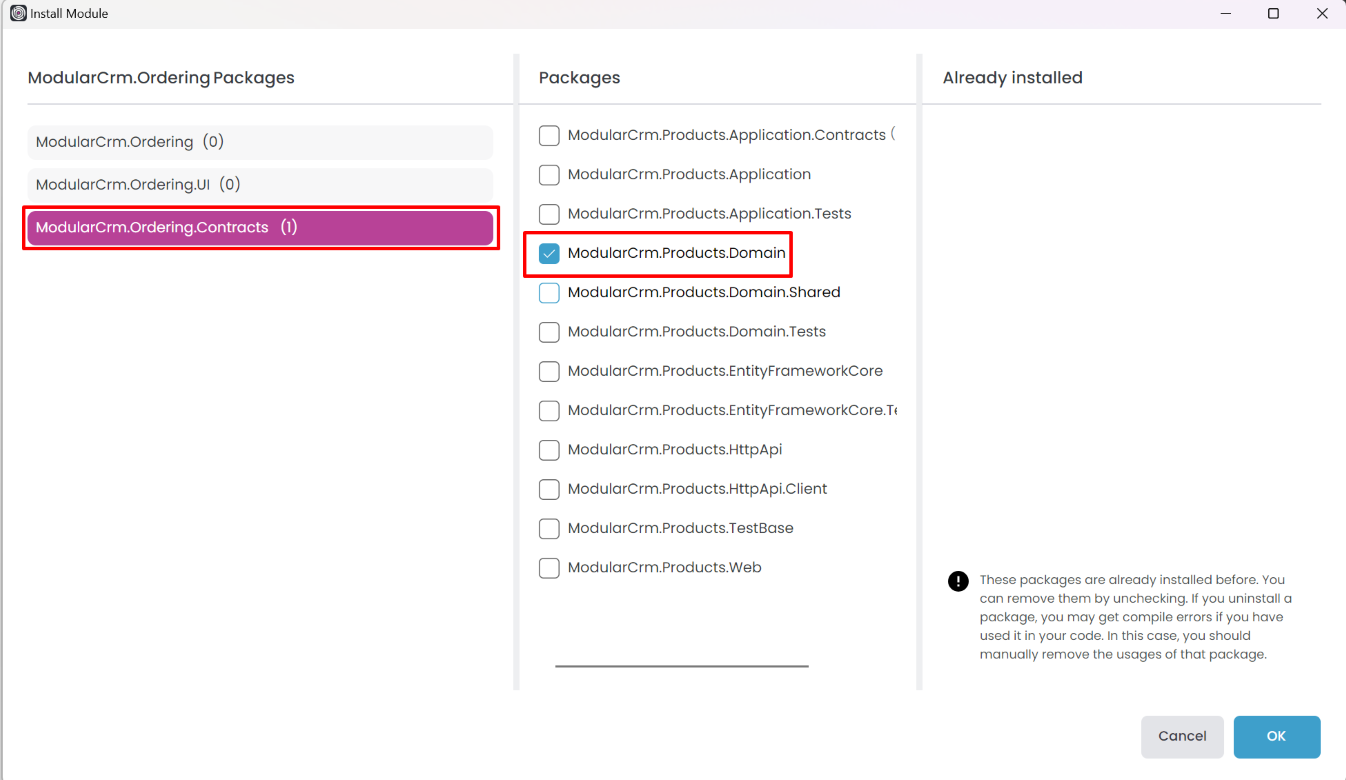Check the ModularCrm.Products.Web package
The width and height of the screenshot is (1346, 780).
[x=549, y=568]
